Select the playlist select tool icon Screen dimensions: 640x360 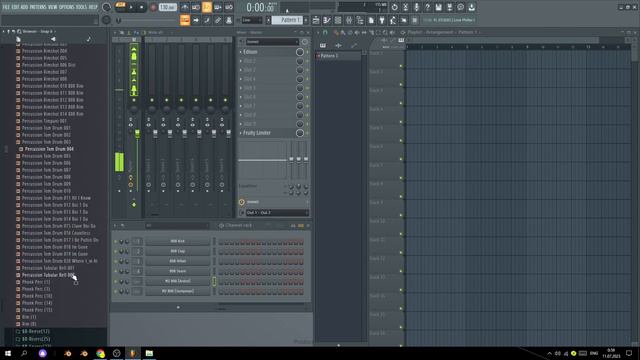pos(378,32)
